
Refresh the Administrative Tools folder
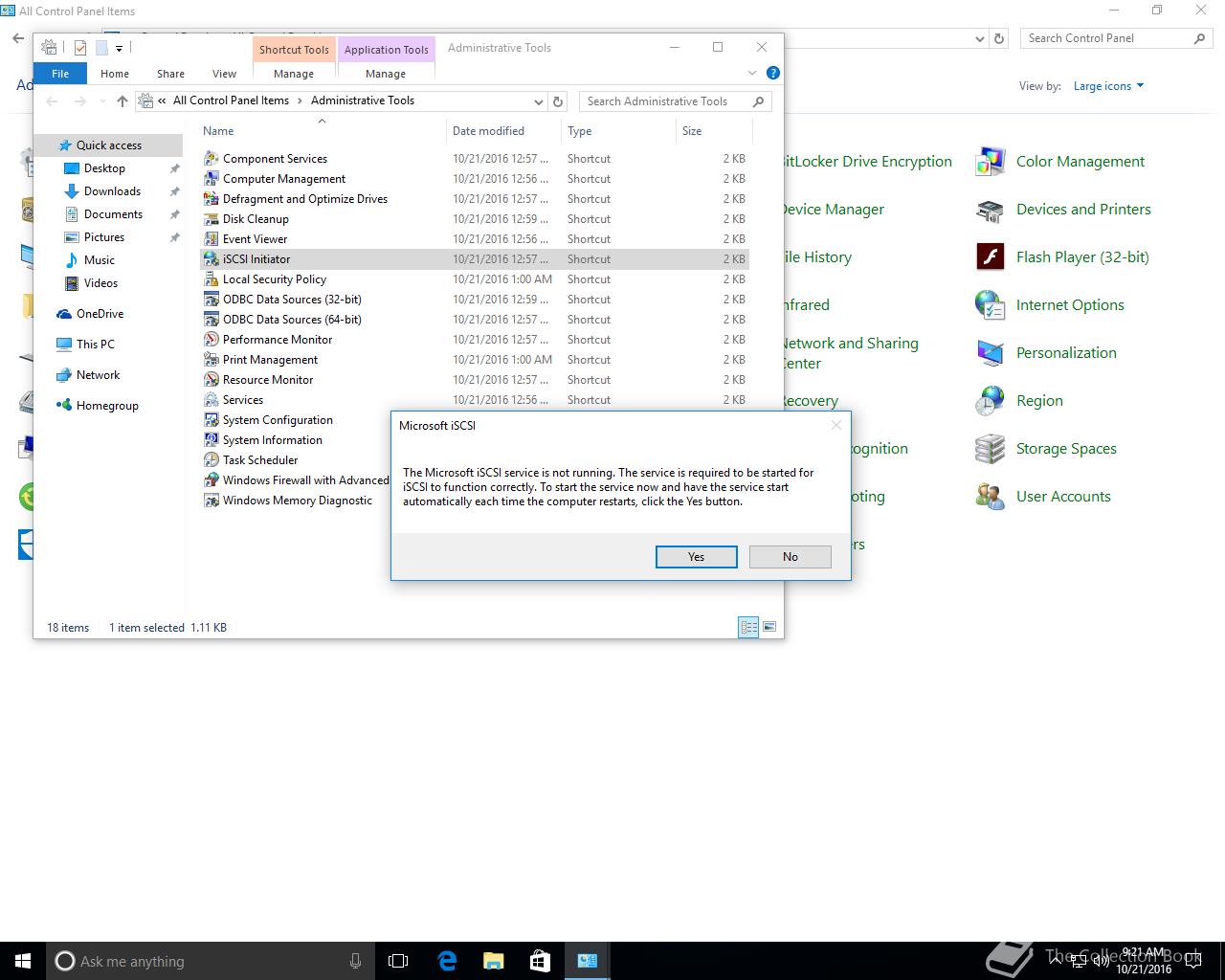point(559,100)
